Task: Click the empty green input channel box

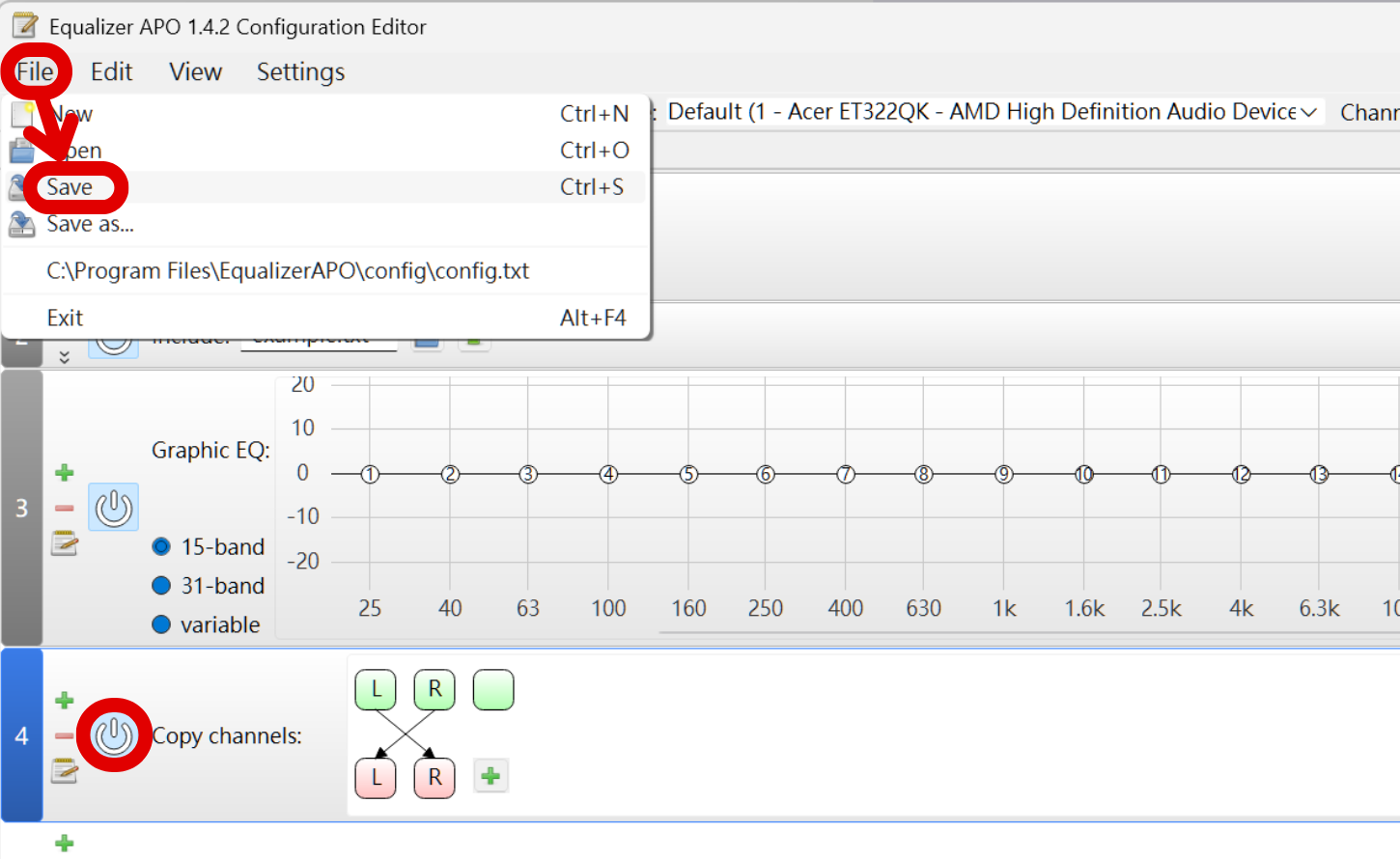Action: pyautogui.click(x=493, y=690)
